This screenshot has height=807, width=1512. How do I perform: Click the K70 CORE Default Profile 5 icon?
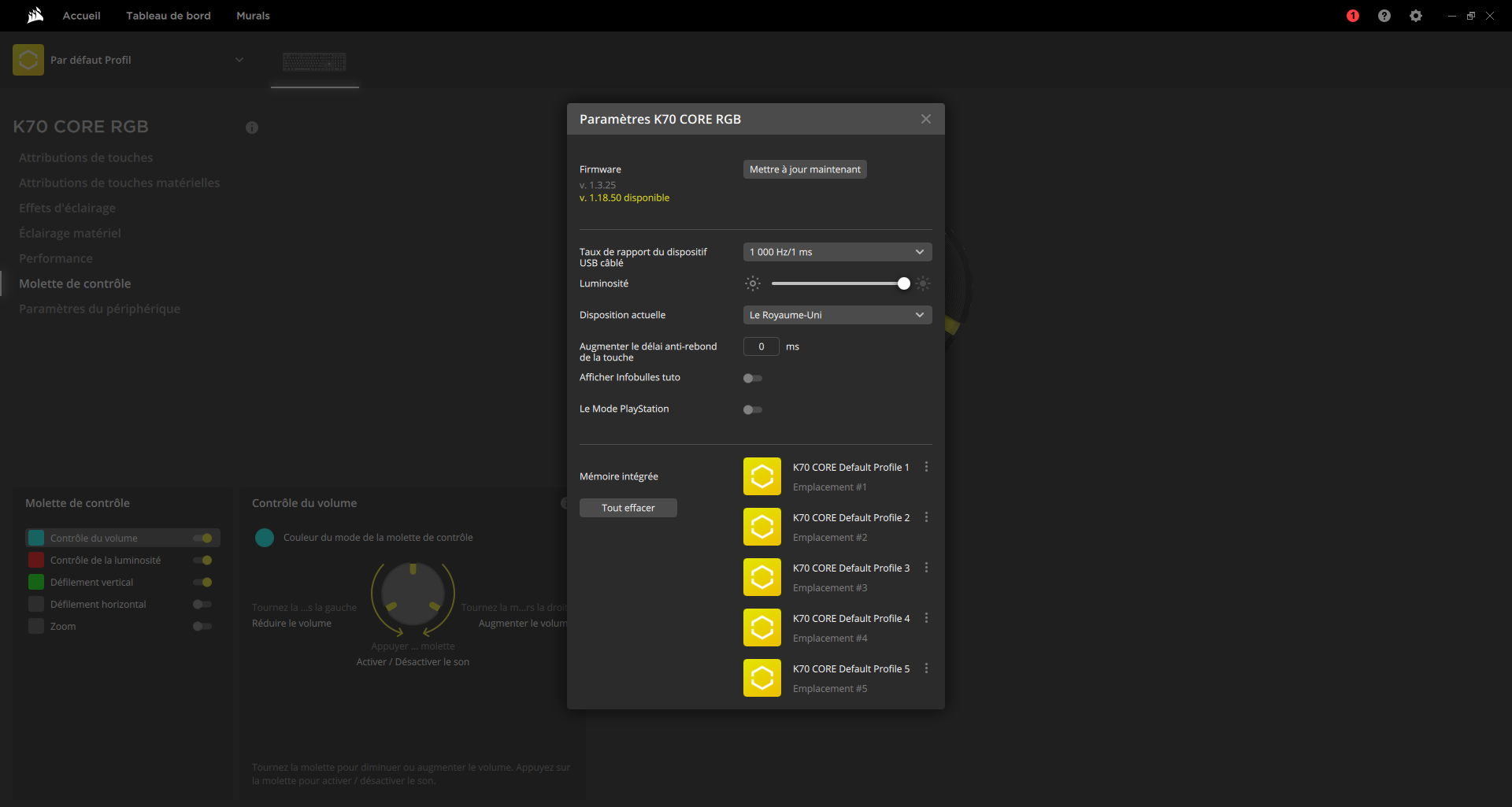(x=762, y=678)
